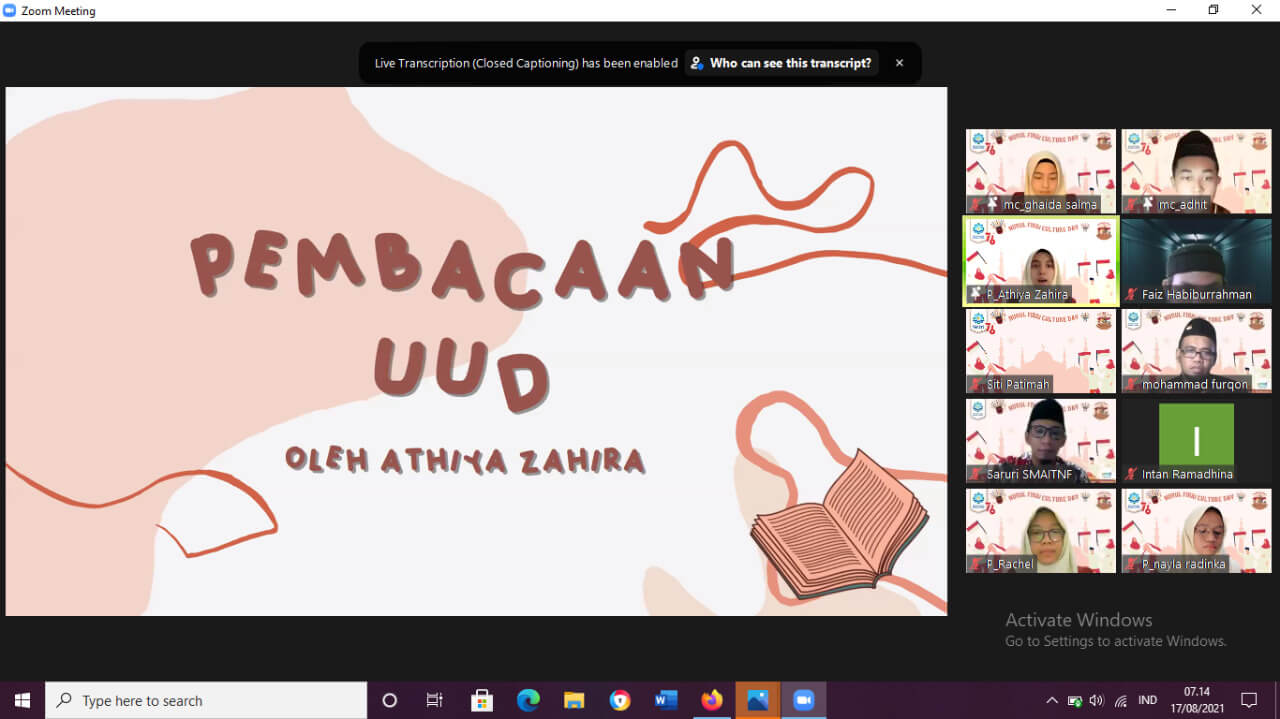Open the Zoom icon in the taskbar
This screenshot has height=719, width=1280.
coord(804,700)
